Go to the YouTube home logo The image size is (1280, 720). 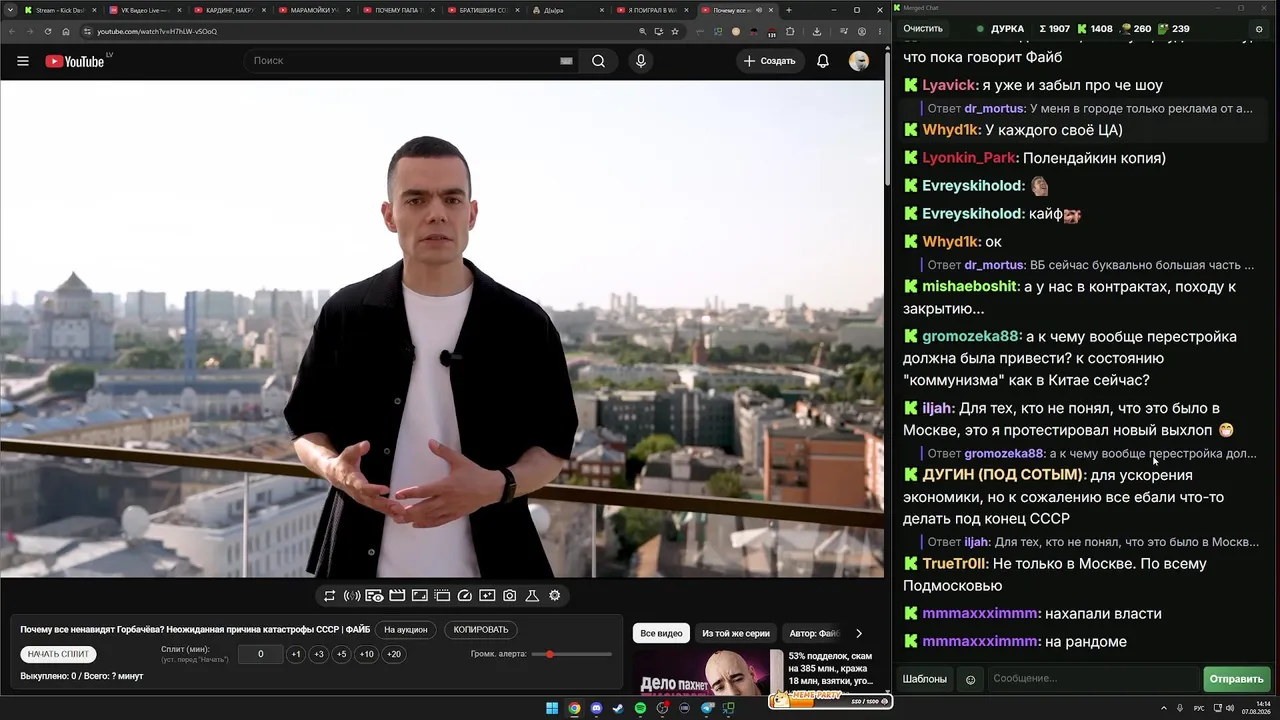(75, 61)
